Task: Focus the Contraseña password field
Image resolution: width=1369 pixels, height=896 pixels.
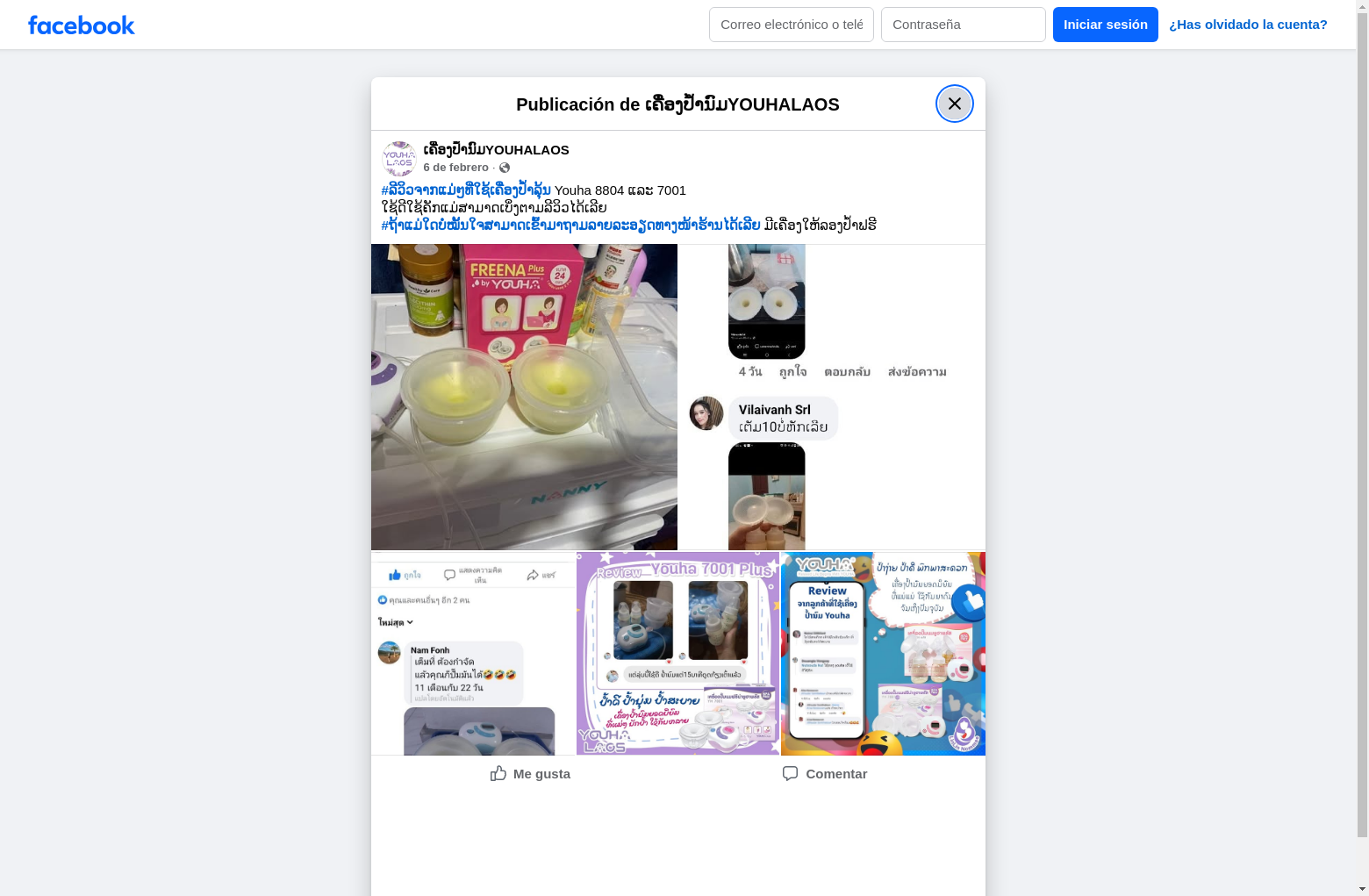Action: (964, 25)
